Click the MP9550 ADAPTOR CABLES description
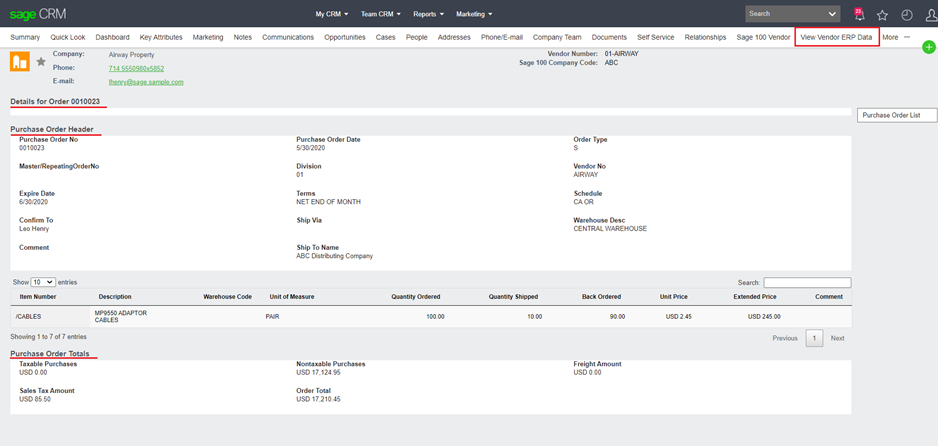 pos(121,316)
